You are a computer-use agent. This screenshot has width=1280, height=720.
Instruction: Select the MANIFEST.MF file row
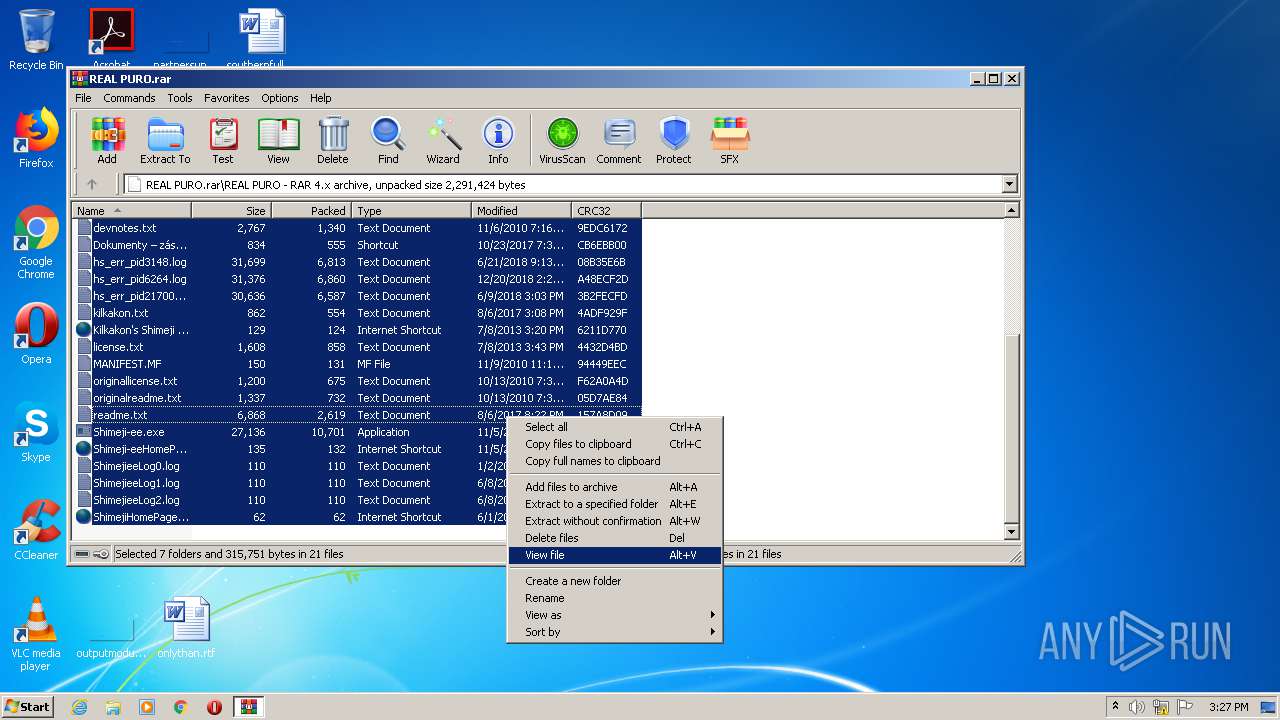[357, 364]
